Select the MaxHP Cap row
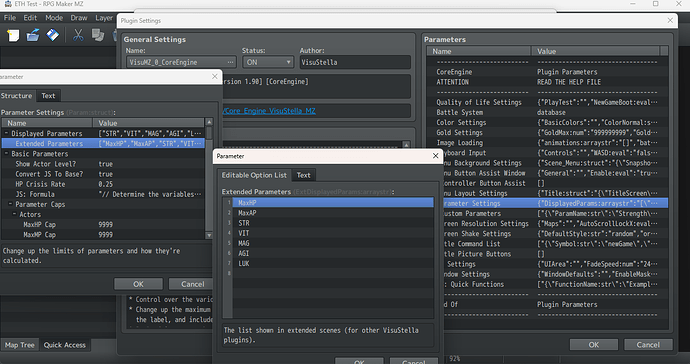Viewport: 690px width, 364px height. pos(103,224)
